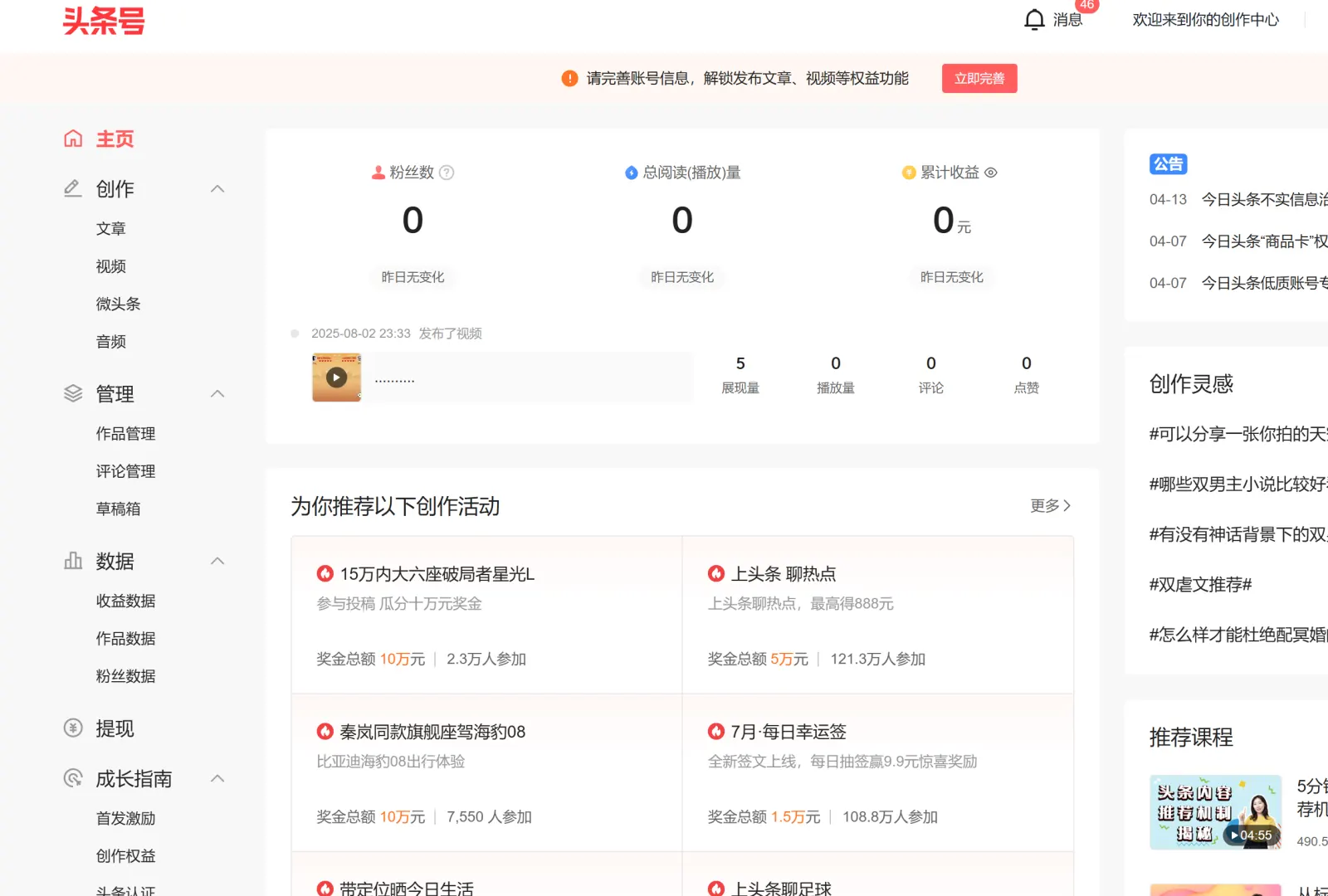The height and width of the screenshot is (896, 1328).
Task: Open 评论管理 in the sidebar
Action: [x=125, y=471]
